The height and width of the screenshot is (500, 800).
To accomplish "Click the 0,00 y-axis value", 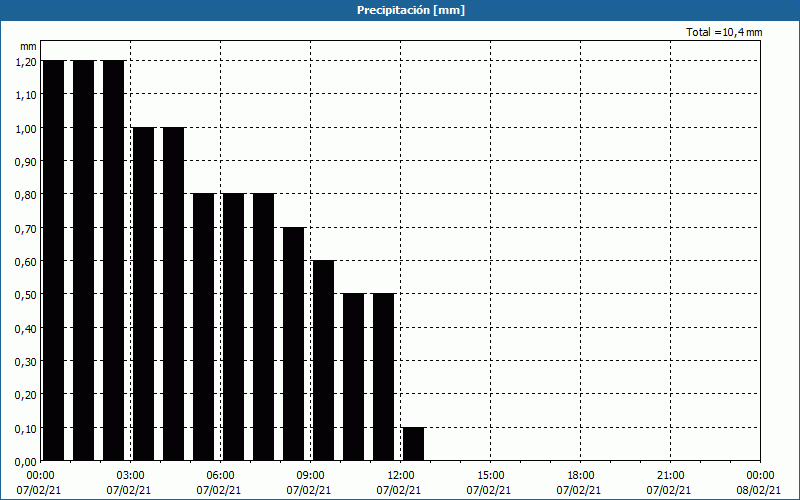I will (26, 461).
